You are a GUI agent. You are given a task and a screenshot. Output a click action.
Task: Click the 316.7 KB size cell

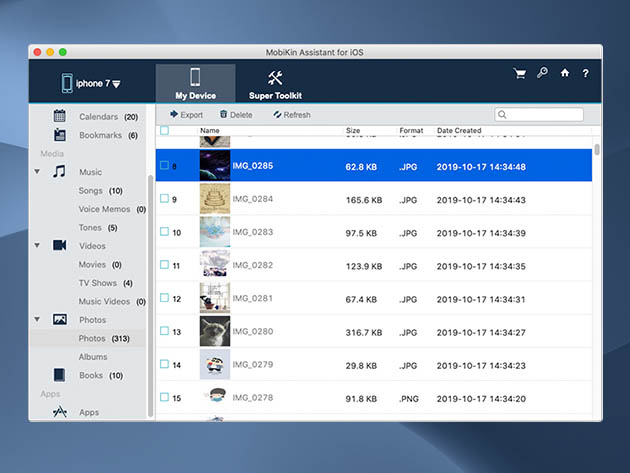pyautogui.click(x=364, y=332)
